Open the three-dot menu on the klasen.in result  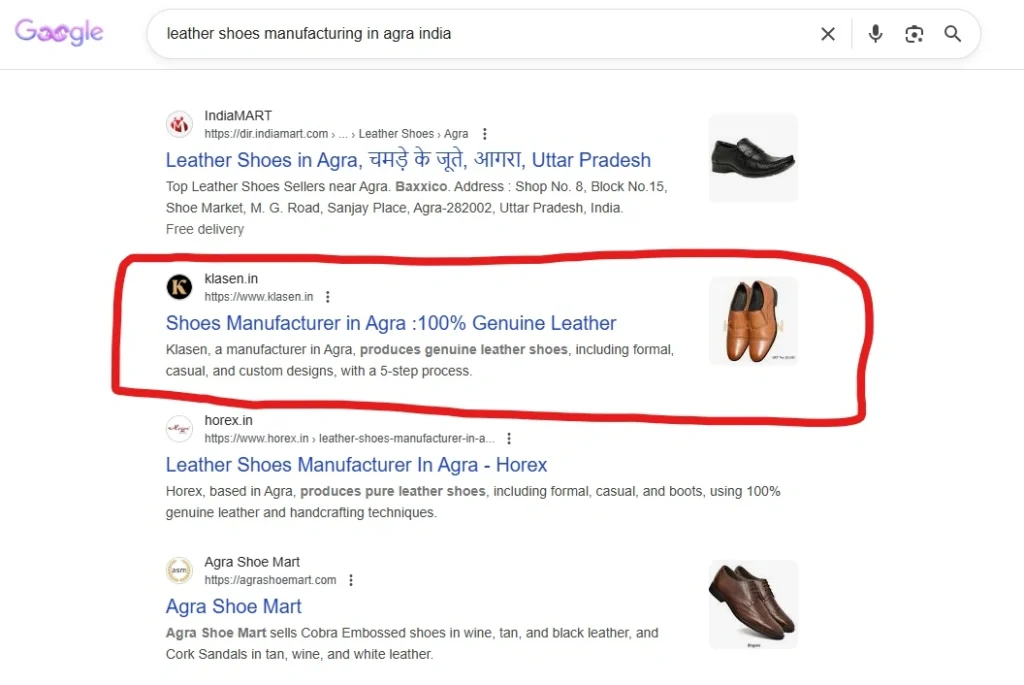[x=327, y=296]
